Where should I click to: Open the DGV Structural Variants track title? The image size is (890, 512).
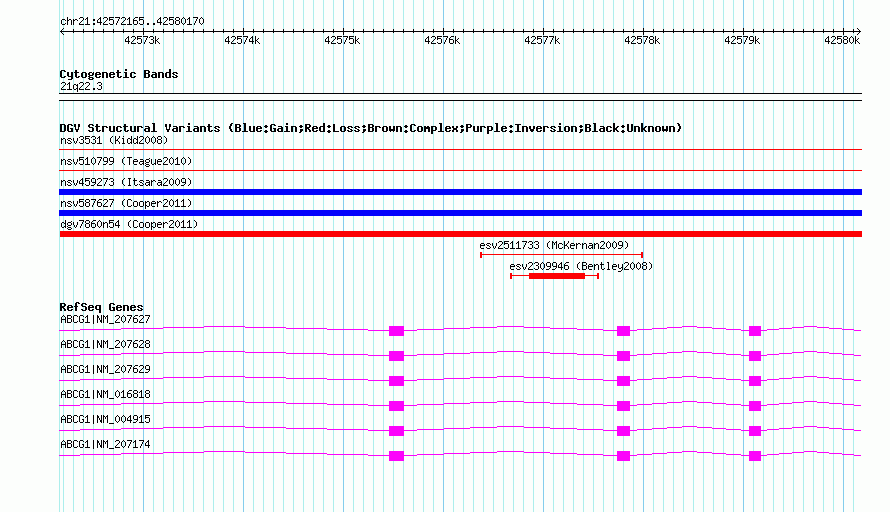coord(371,128)
